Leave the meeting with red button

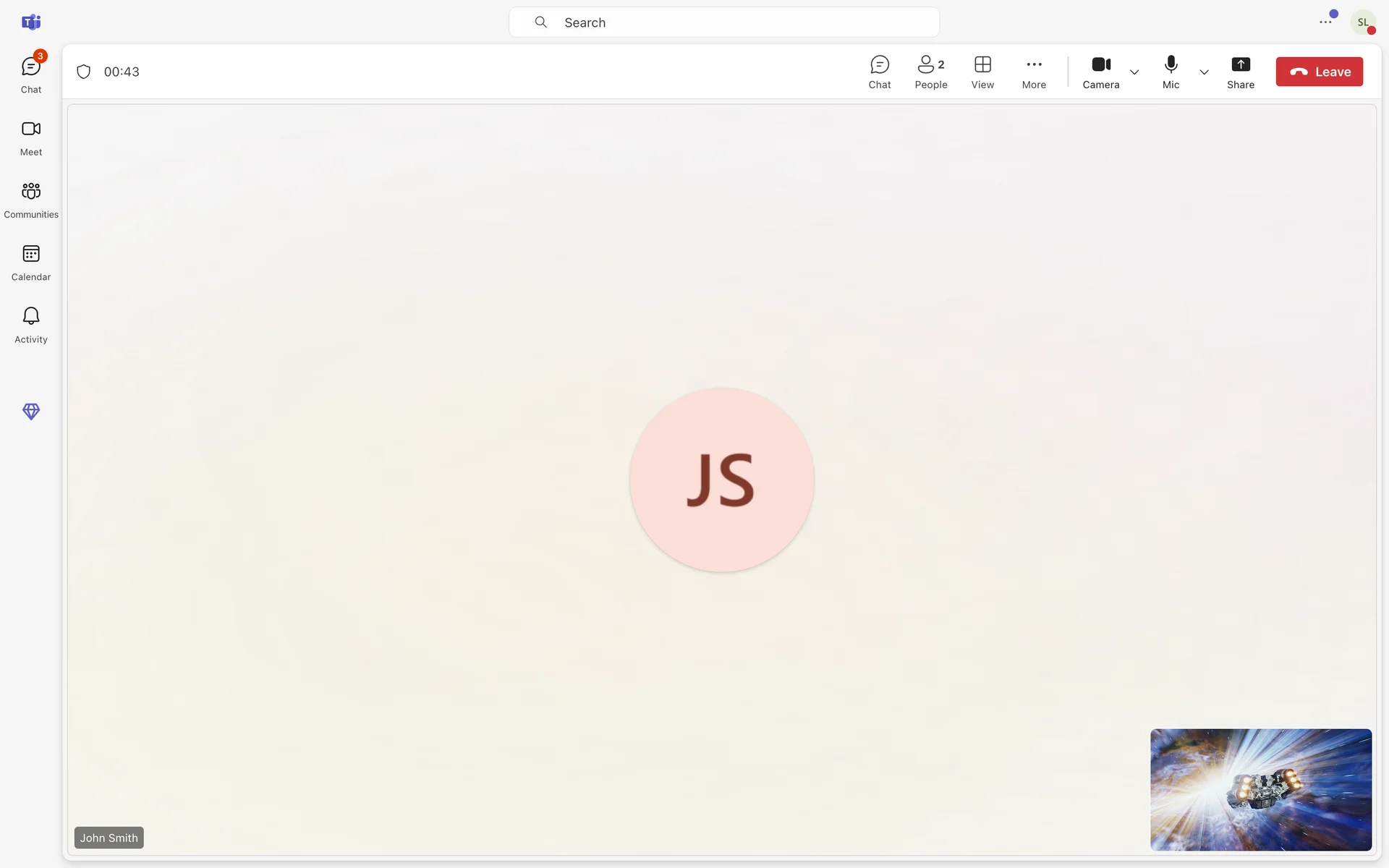point(1319,72)
